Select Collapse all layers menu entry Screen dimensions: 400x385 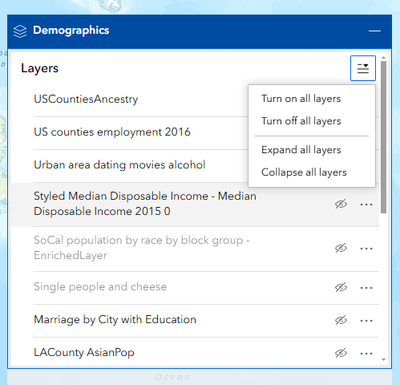pos(304,172)
